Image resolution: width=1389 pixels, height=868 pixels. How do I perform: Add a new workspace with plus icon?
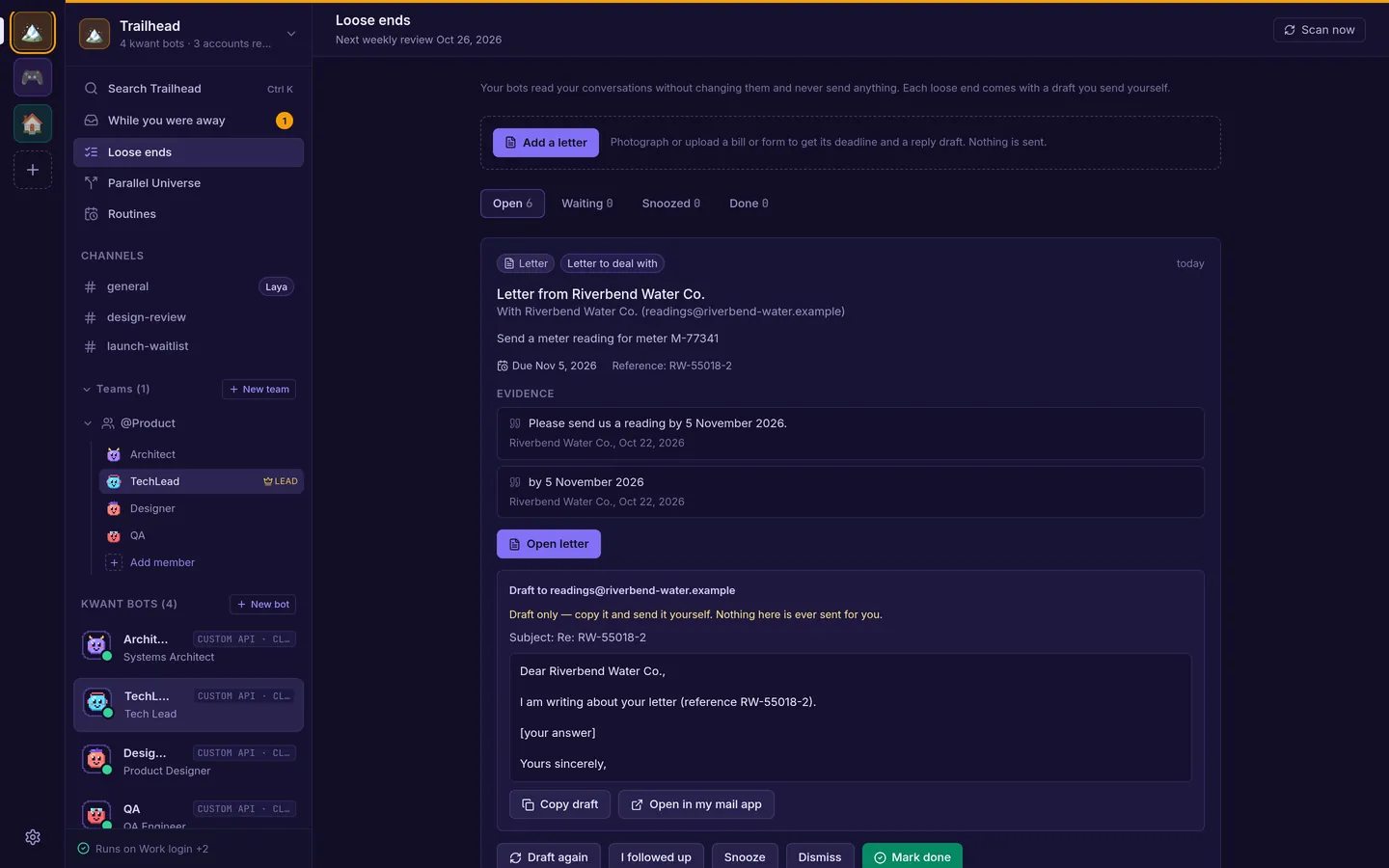pyautogui.click(x=33, y=170)
